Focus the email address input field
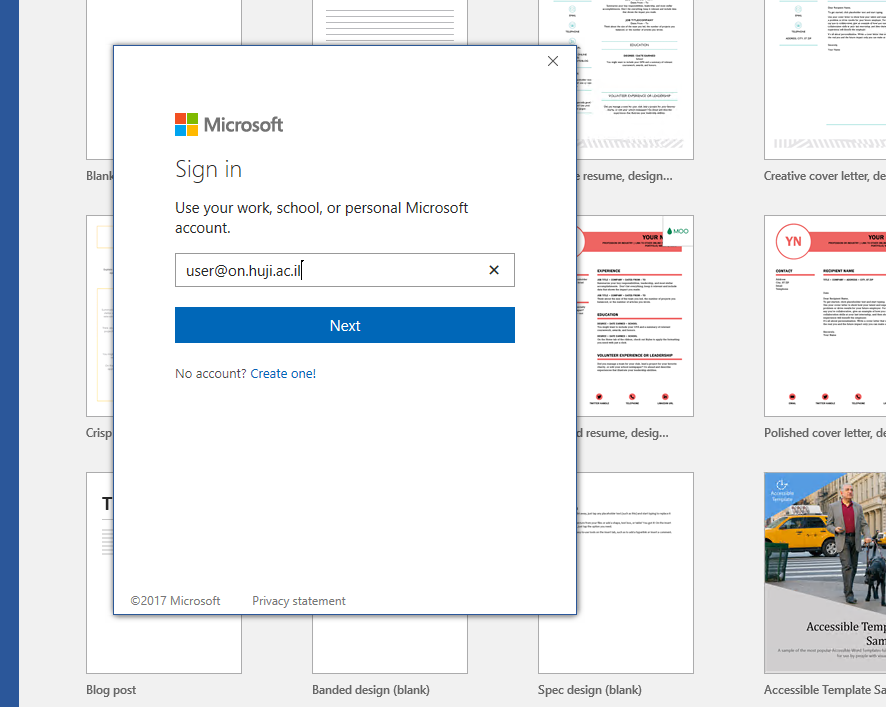 (x=345, y=270)
